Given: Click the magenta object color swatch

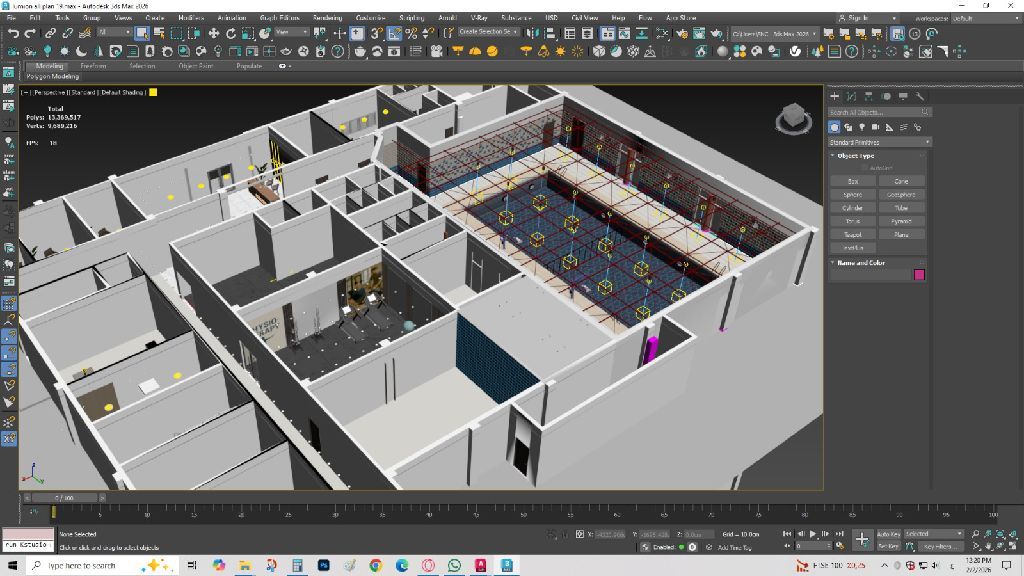Looking at the screenshot, I should (919, 275).
